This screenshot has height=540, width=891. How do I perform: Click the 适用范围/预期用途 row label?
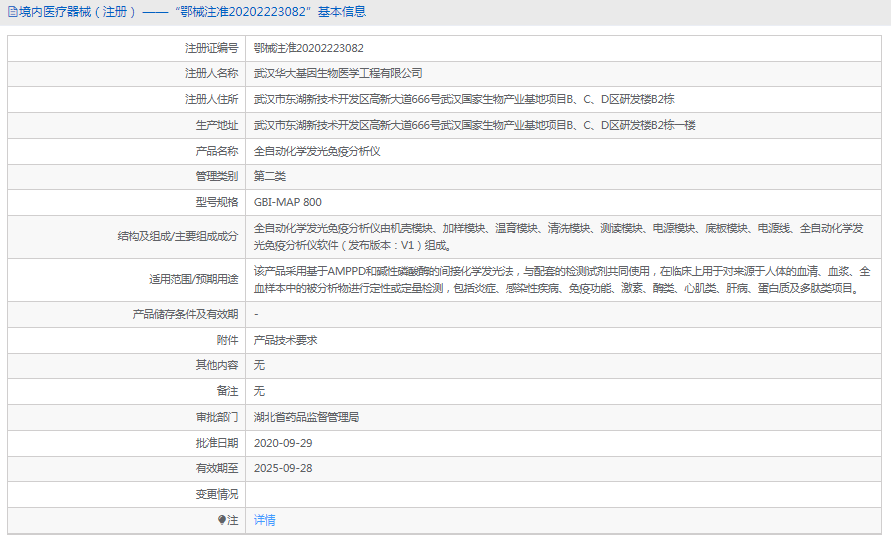point(194,280)
